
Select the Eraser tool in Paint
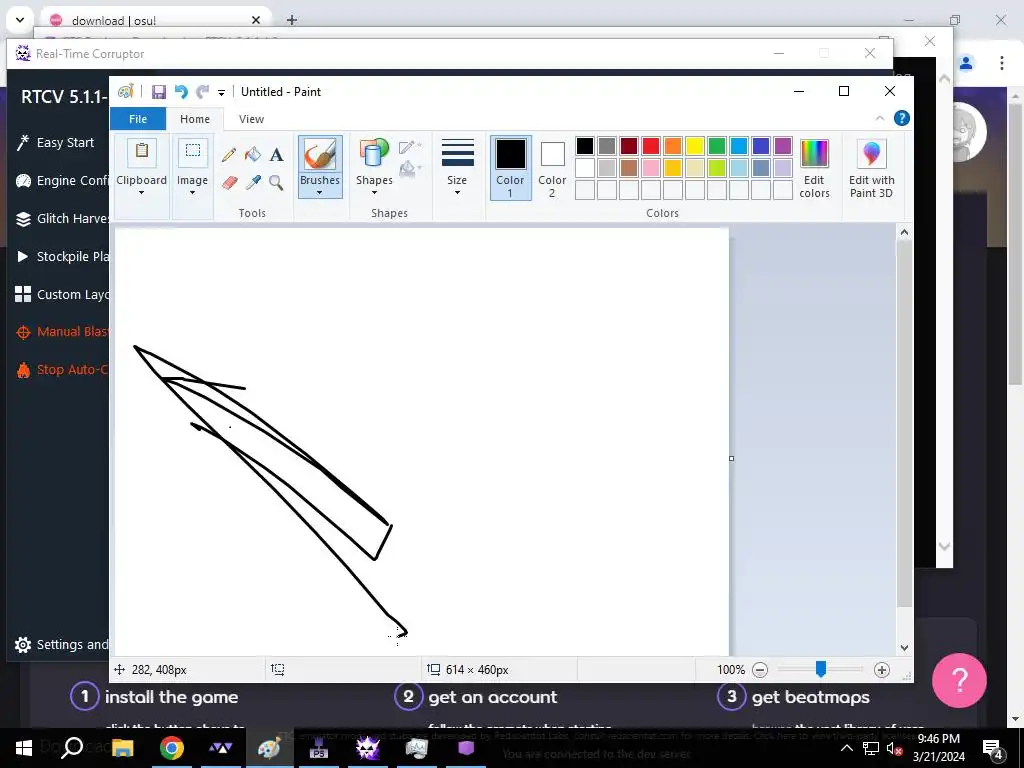[229, 183]
